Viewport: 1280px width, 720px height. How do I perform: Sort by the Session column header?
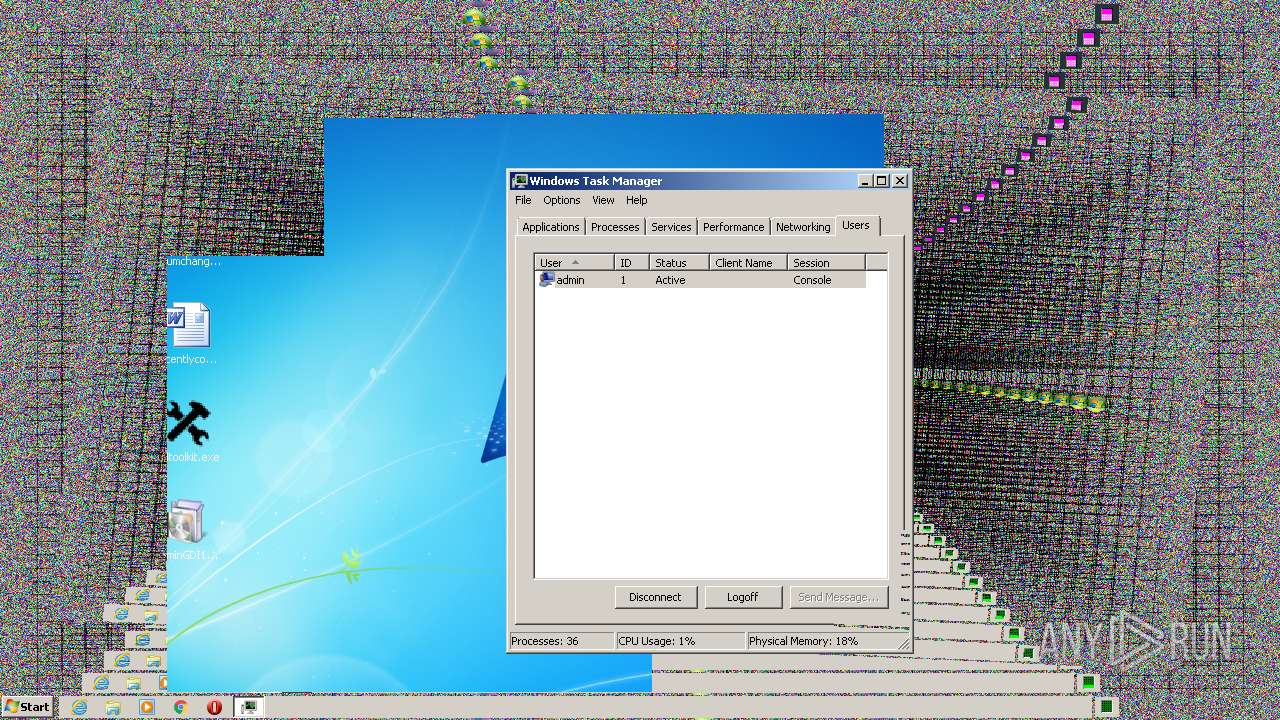pyautogui.click(x=826, y=263)
